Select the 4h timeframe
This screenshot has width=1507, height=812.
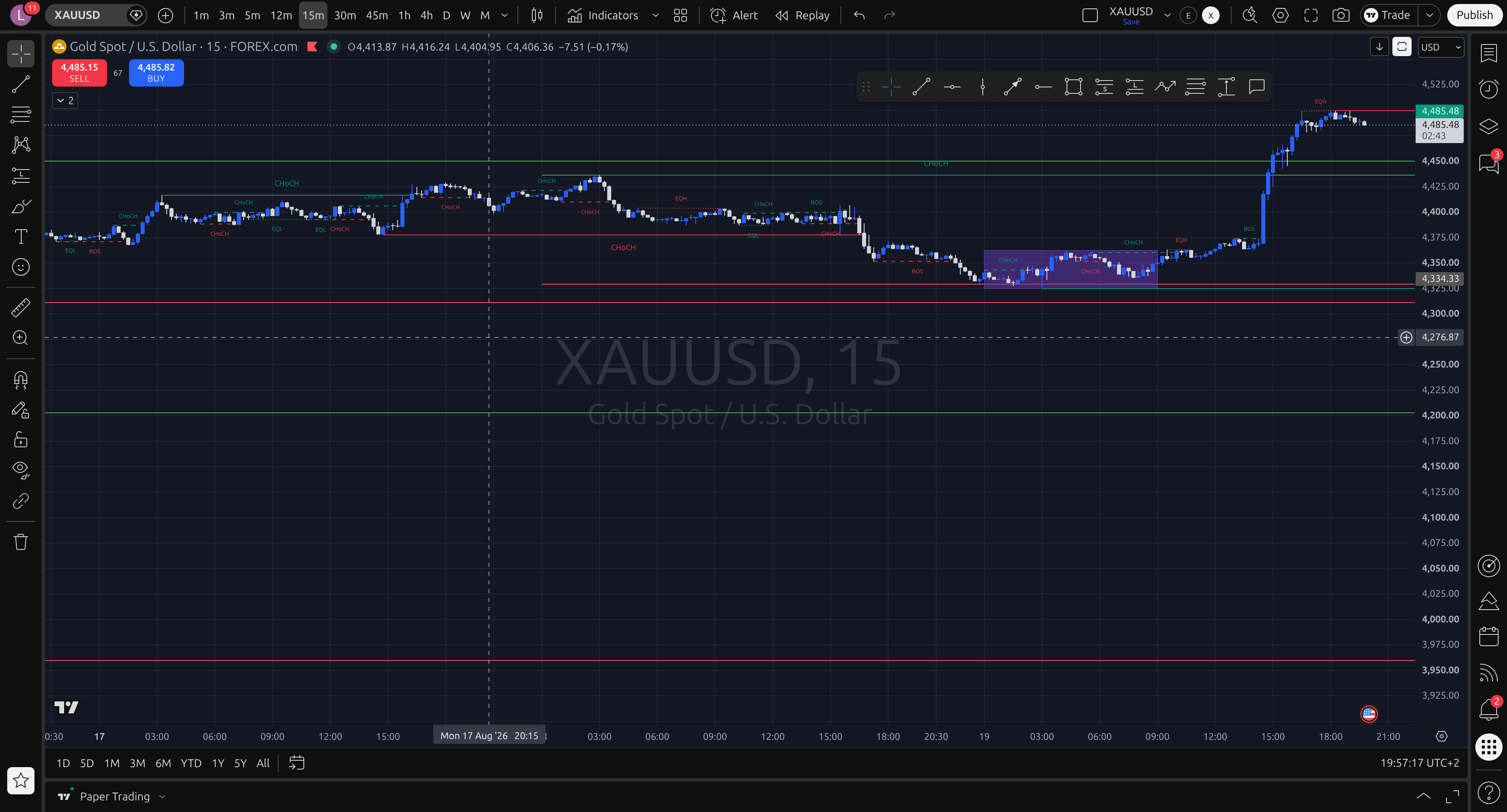click(426, 15)
